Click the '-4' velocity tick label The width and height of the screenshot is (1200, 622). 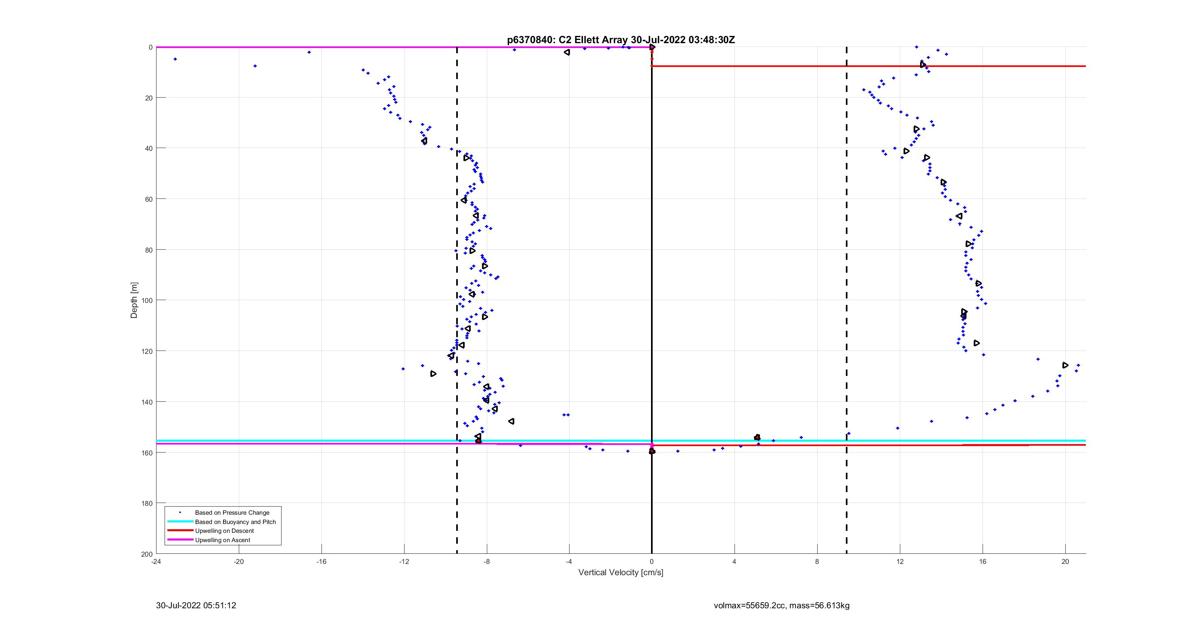569,561
